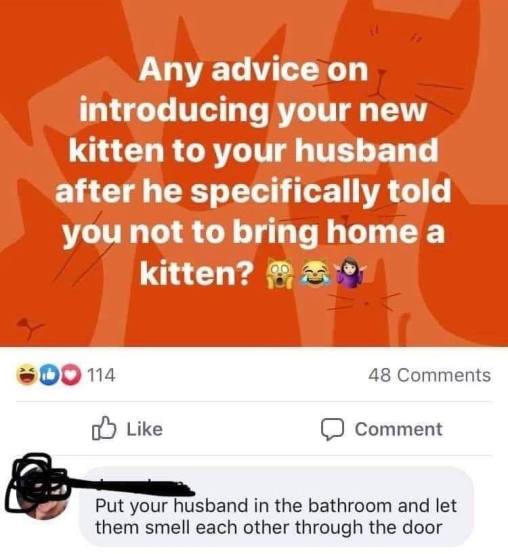
Task: Click the blue thumbs-up reaction icon
Action: [x=47, y=376]
